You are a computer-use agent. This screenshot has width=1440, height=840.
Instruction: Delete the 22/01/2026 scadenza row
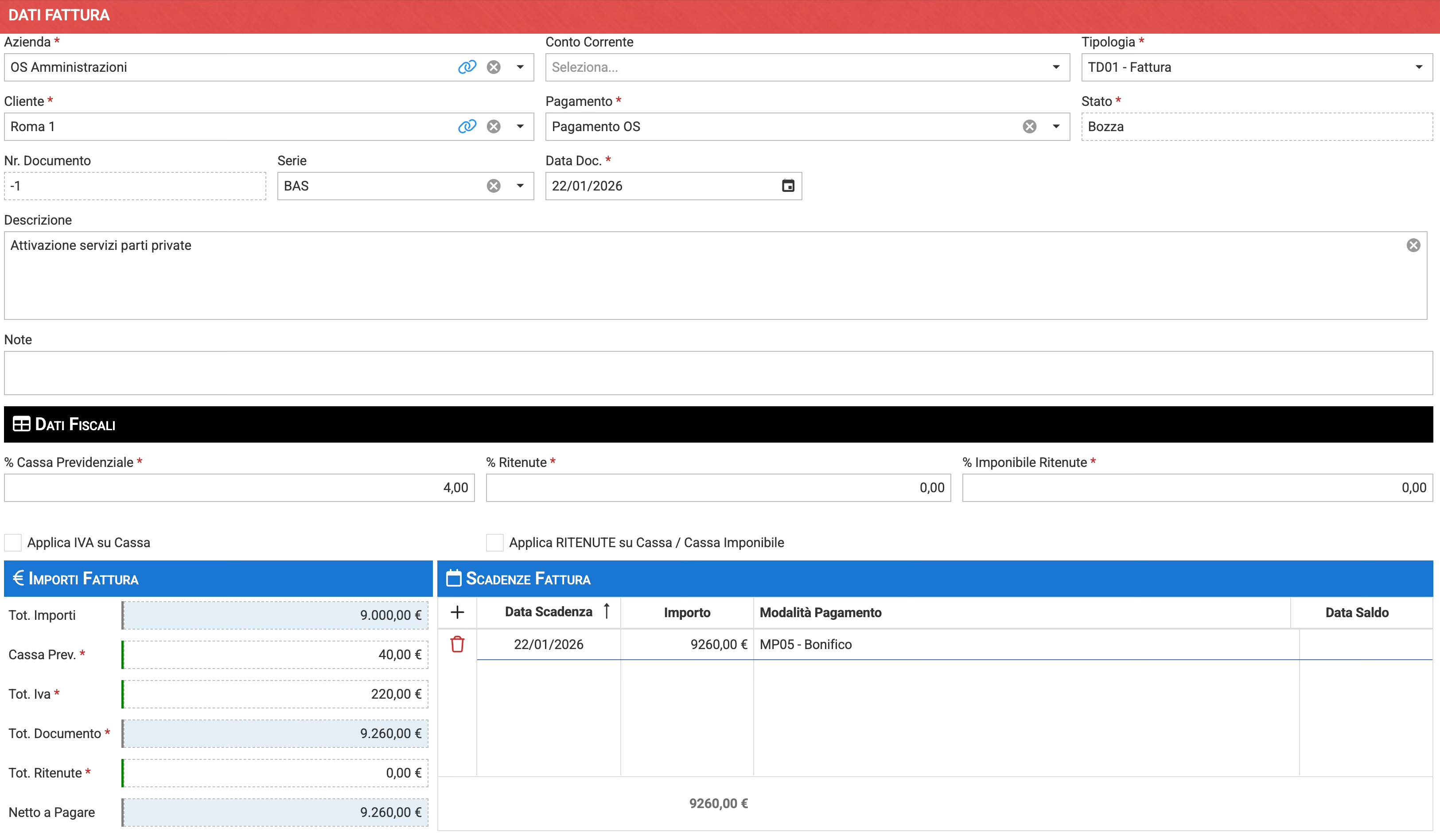(457, 644)
